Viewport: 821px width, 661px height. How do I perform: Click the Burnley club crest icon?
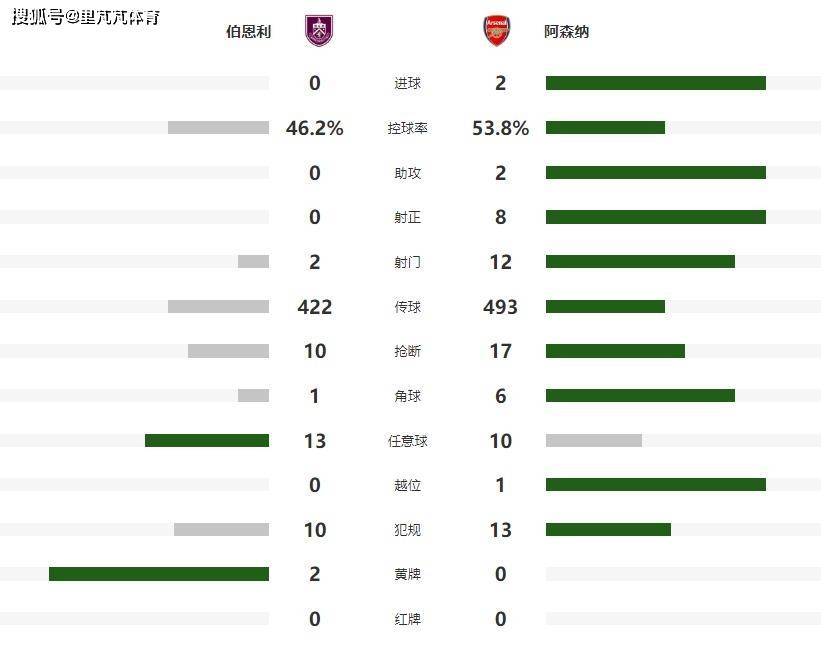tap(320, 31)
